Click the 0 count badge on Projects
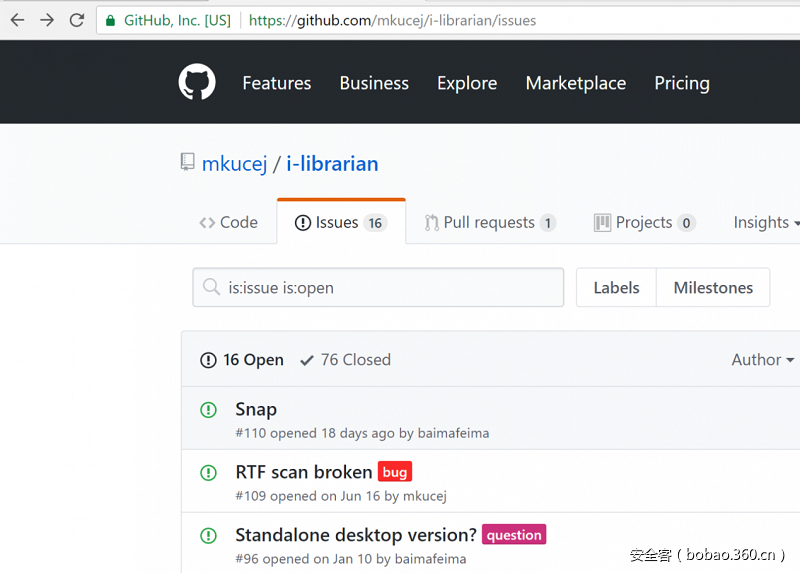 point(686,223)
